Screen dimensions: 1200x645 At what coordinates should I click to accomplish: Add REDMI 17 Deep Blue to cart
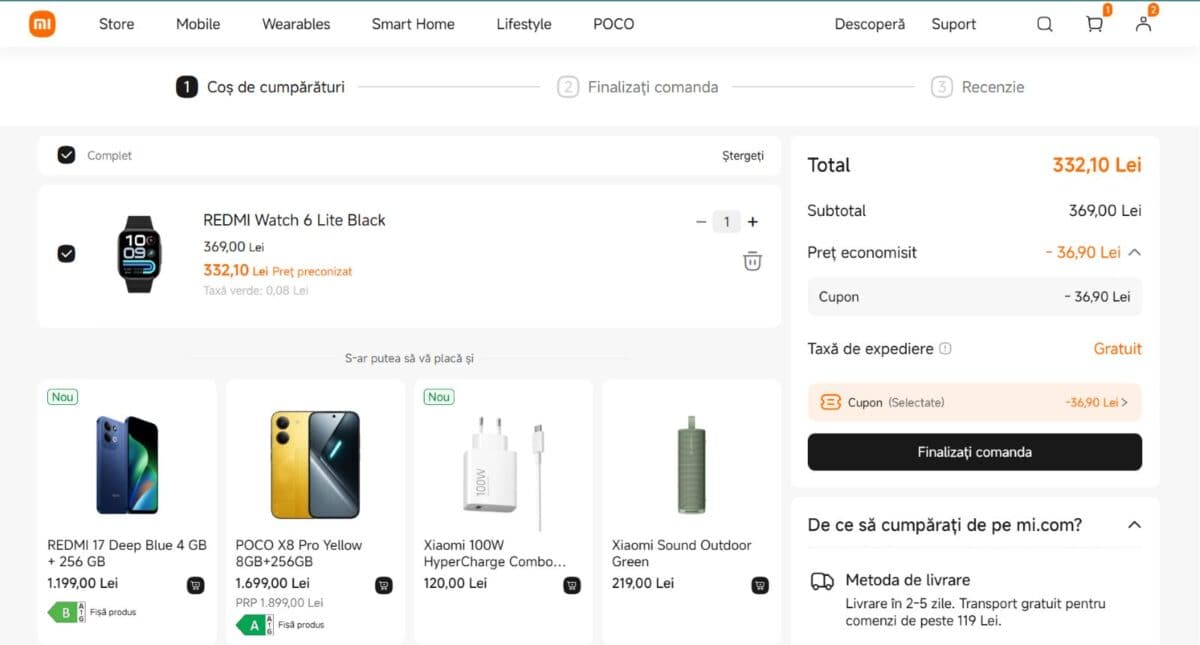click(x=195, y=585)
